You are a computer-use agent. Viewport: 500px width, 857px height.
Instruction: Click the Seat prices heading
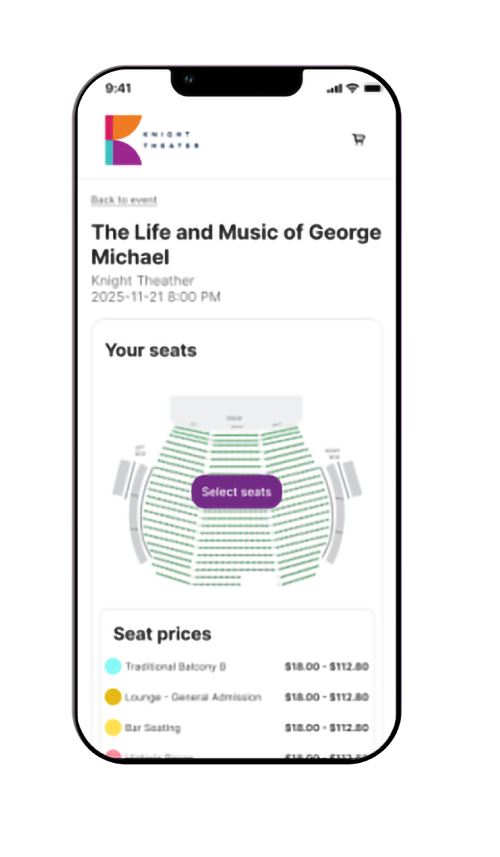pos(162,634)
